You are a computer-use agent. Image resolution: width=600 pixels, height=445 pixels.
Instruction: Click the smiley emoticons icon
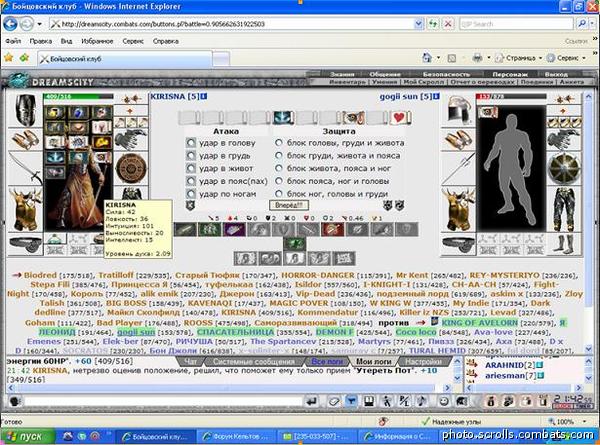point(443,401)
